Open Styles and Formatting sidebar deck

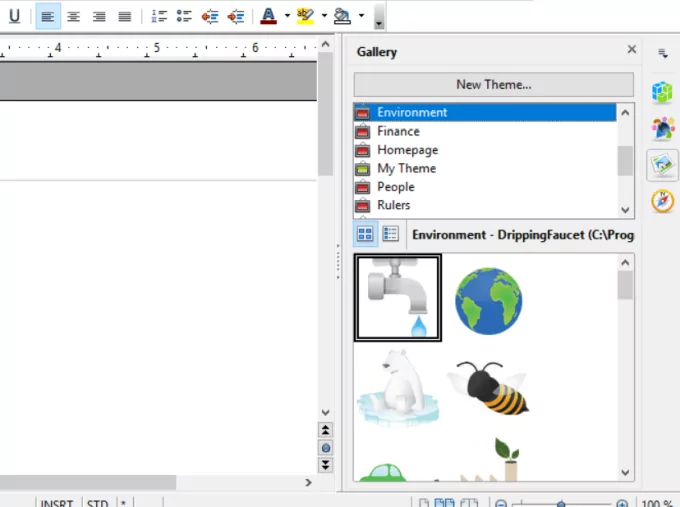click(x=662, y=128)
